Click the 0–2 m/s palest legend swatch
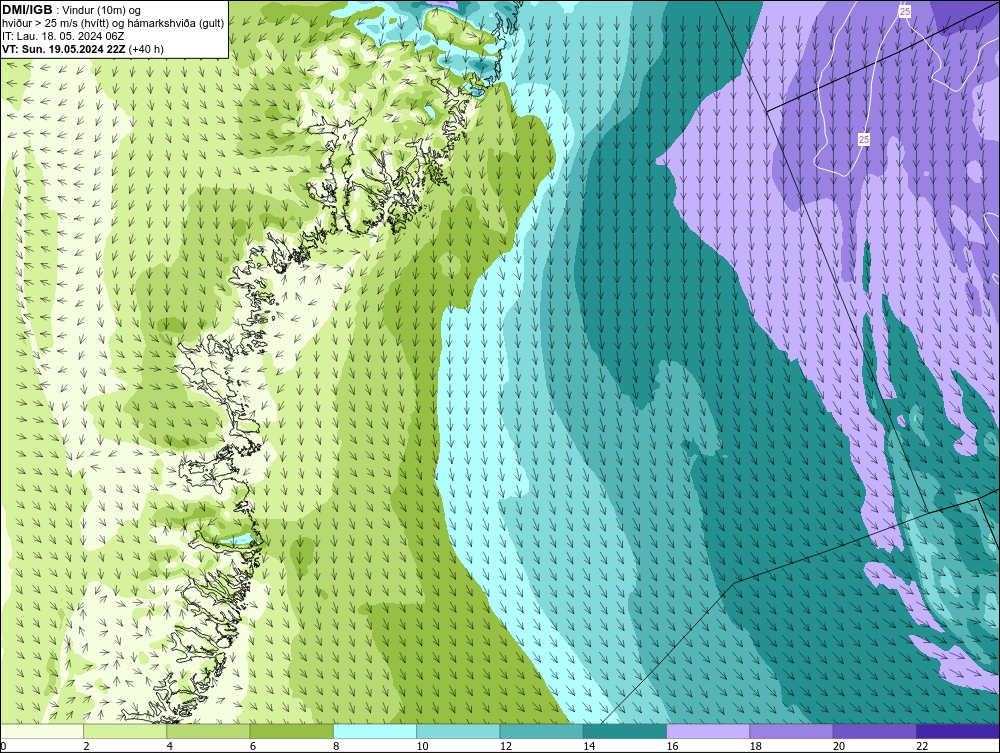This screenshot has width=1000, height=753. click(41, 731)
